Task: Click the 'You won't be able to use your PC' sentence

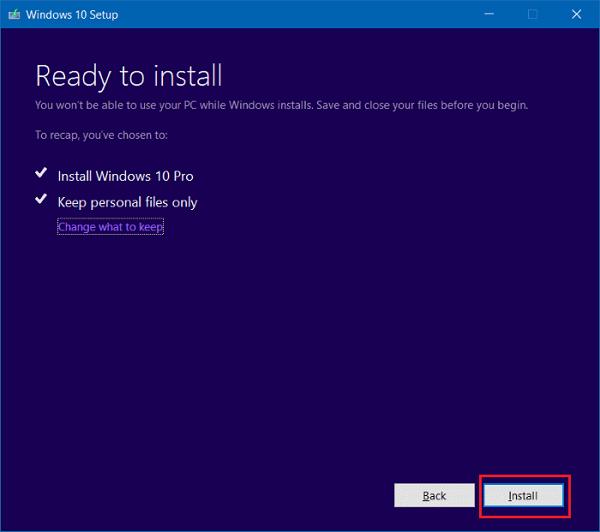Action: tap(282, 105)
